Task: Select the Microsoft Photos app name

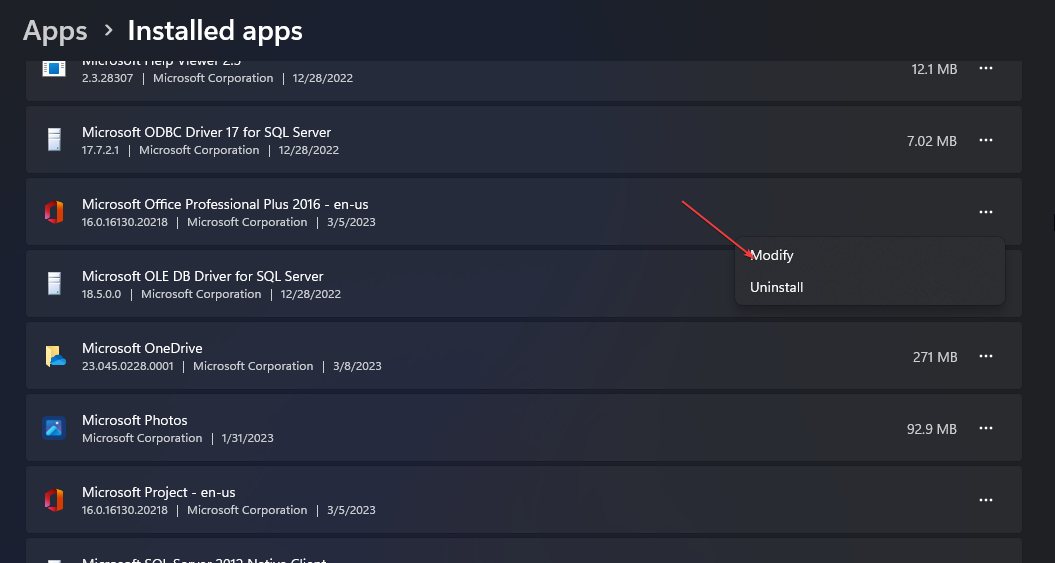Action: coord(135,420)
